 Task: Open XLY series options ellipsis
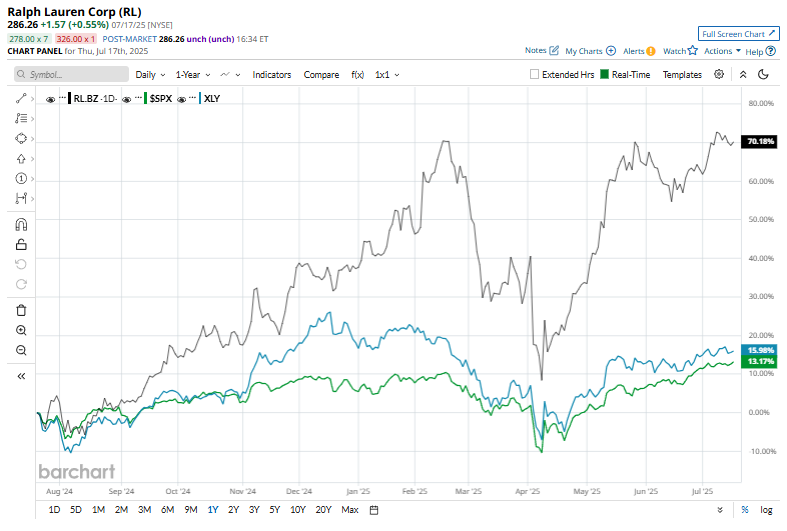tap(192, 97)
